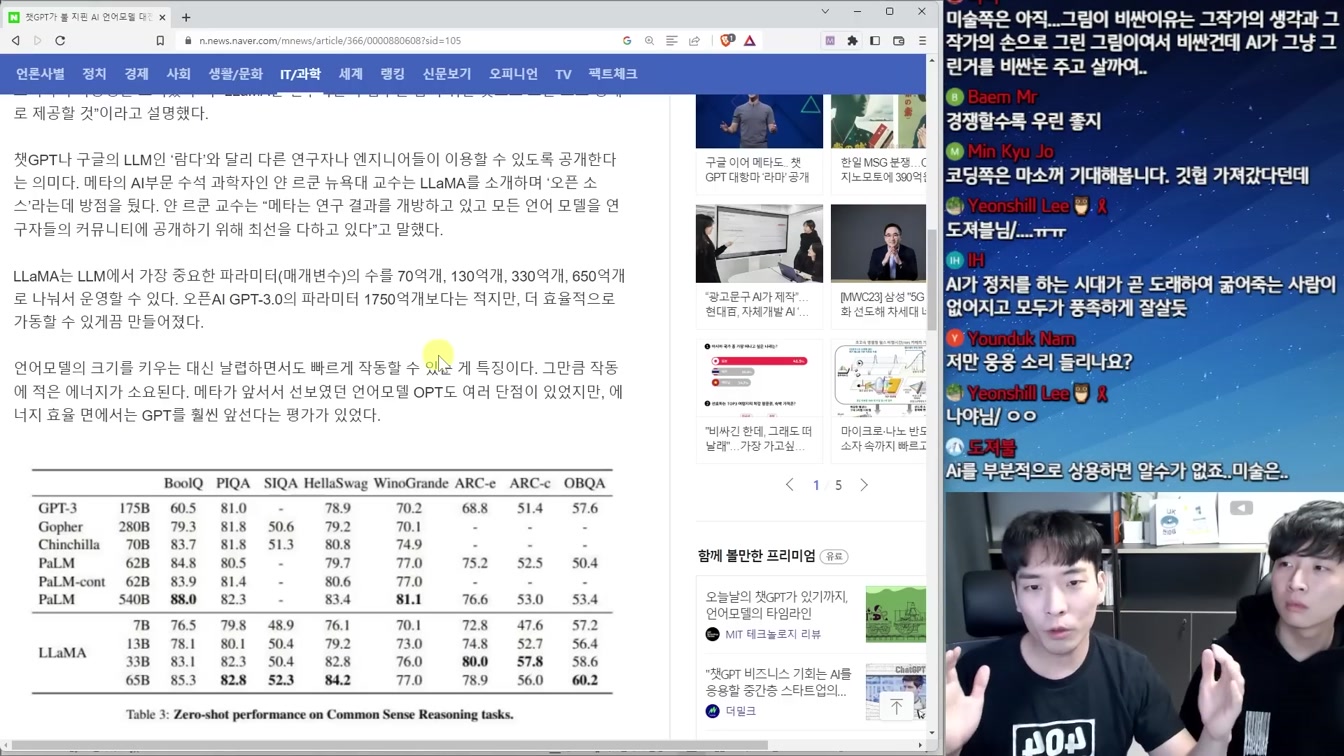
Task: Click the Min Kyu Jo chat username
Action: tap(1011, 152)
